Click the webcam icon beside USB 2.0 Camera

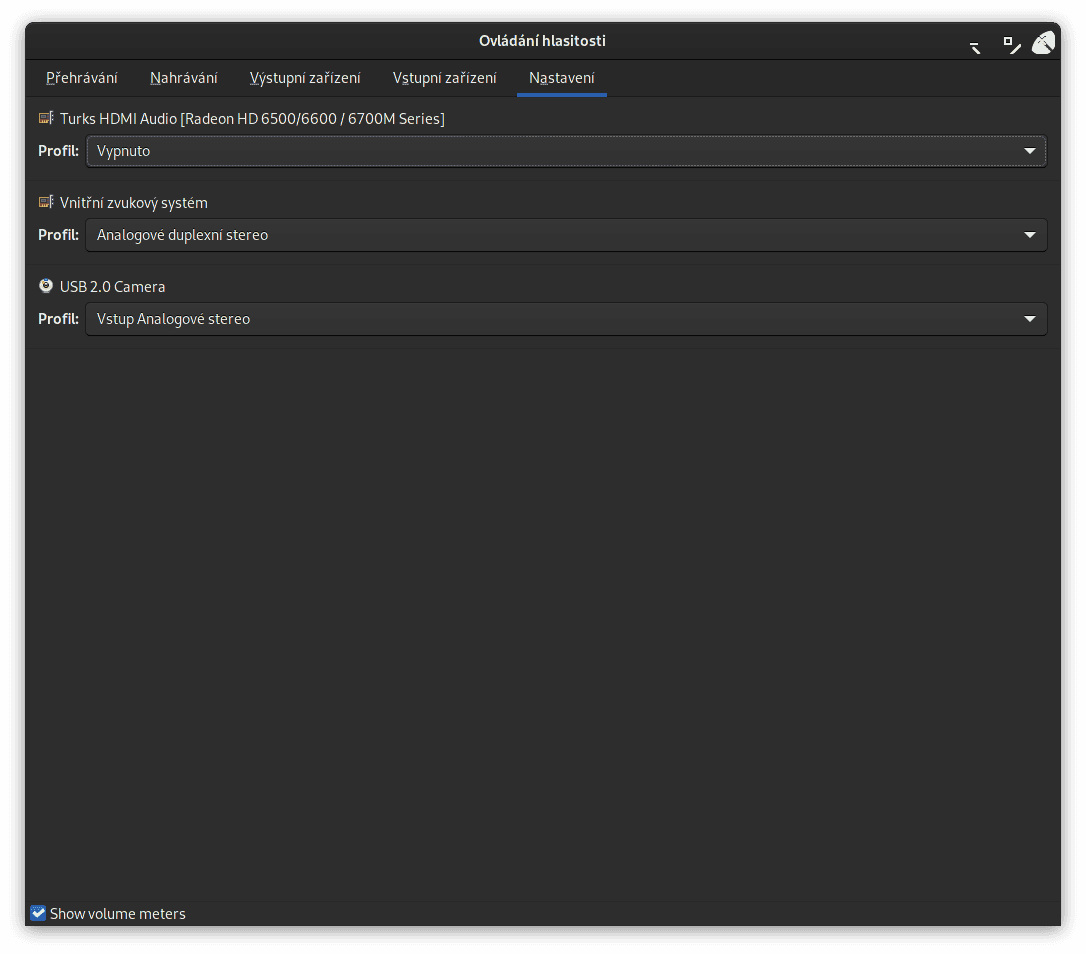[x=45, y=285]
